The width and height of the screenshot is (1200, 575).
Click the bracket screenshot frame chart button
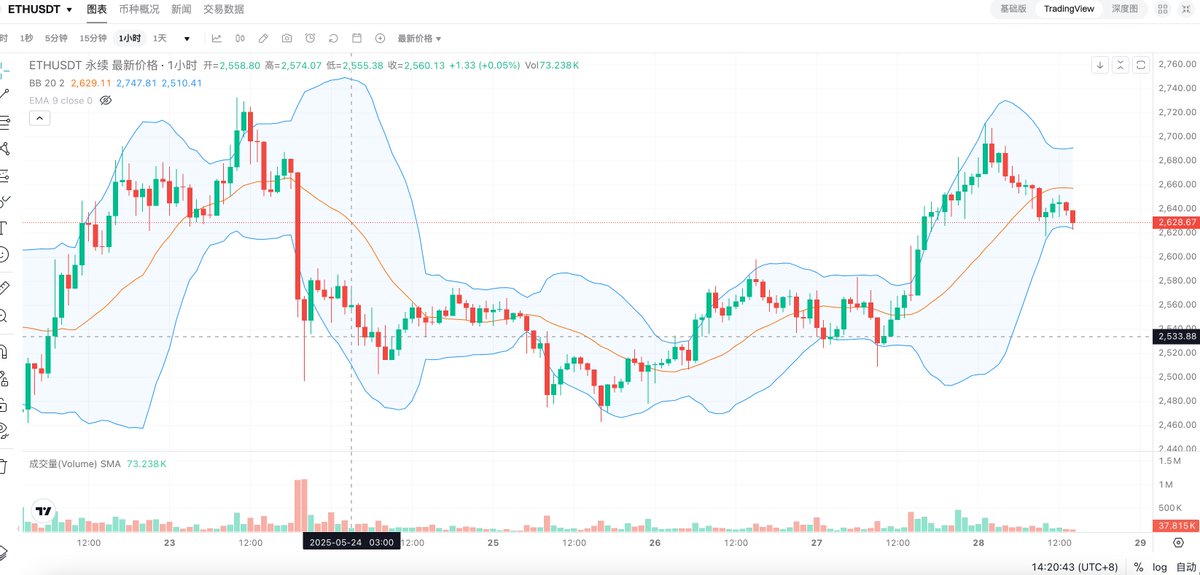click(1141, 65)
